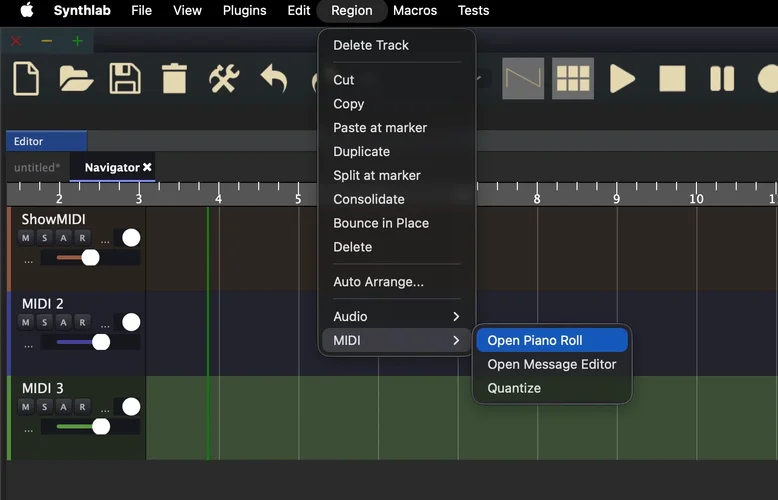778x500 pixels.
Task: Adjust the MIDI 3 volume slider
Action: (90, 427)
